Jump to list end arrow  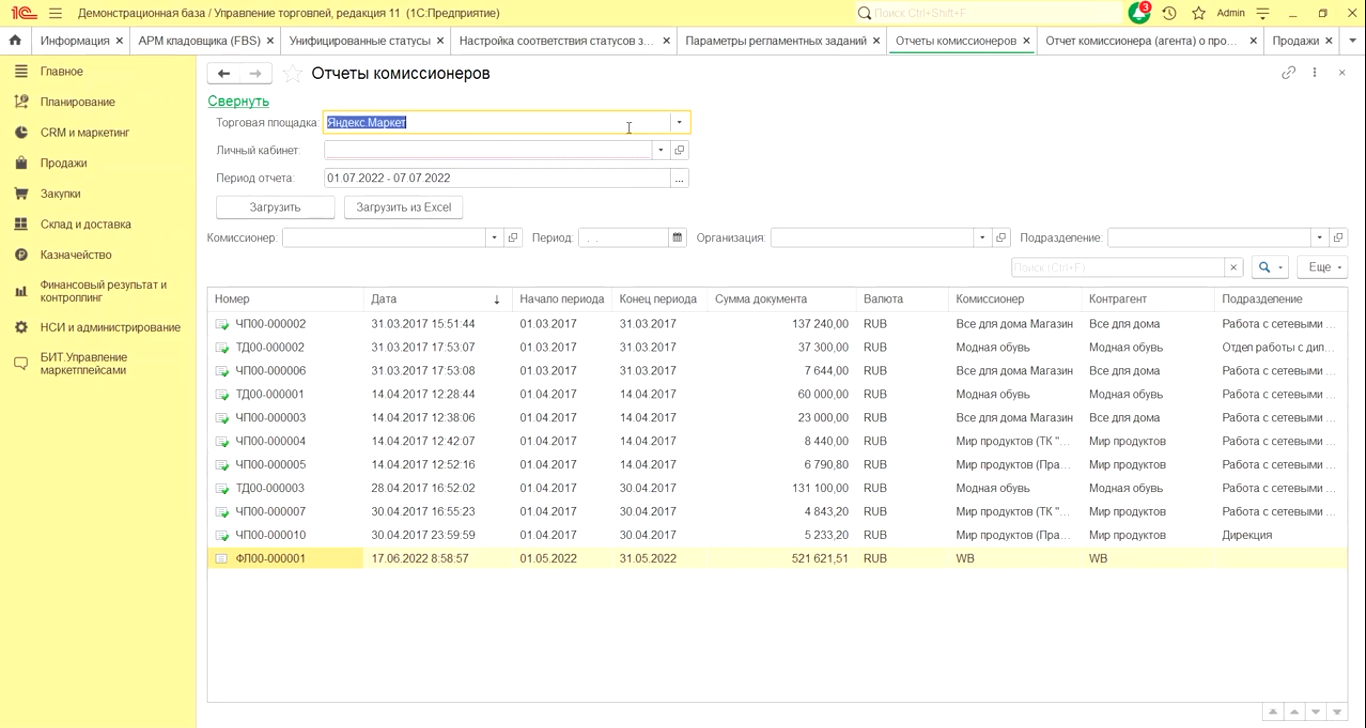pos(1339,713)
